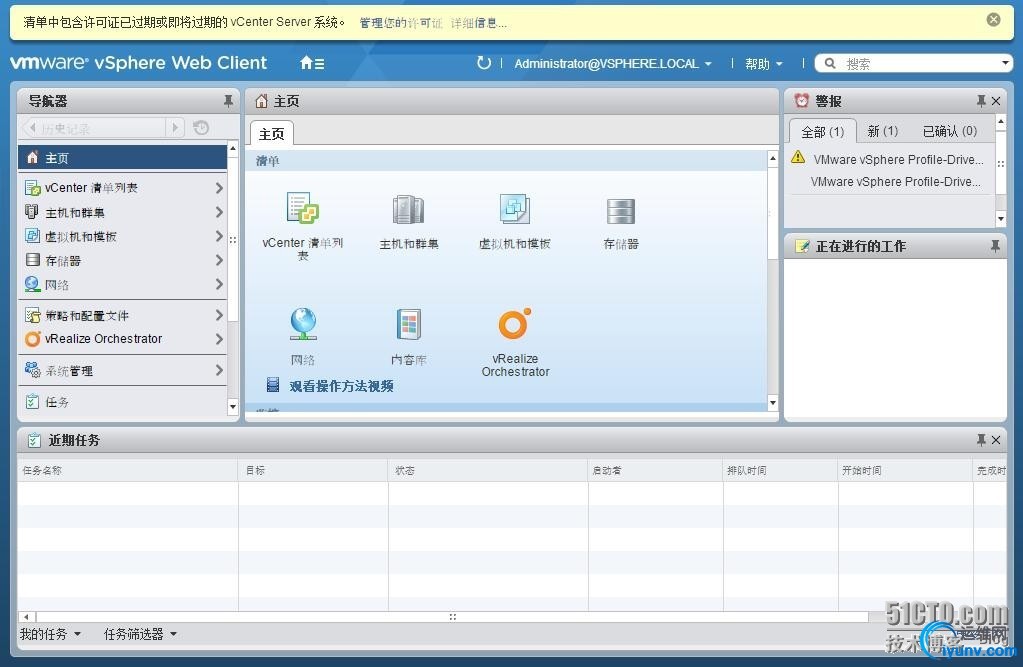
Task: Select vRealize Orchestrator in navigator
Action: [x=123, y=339]
